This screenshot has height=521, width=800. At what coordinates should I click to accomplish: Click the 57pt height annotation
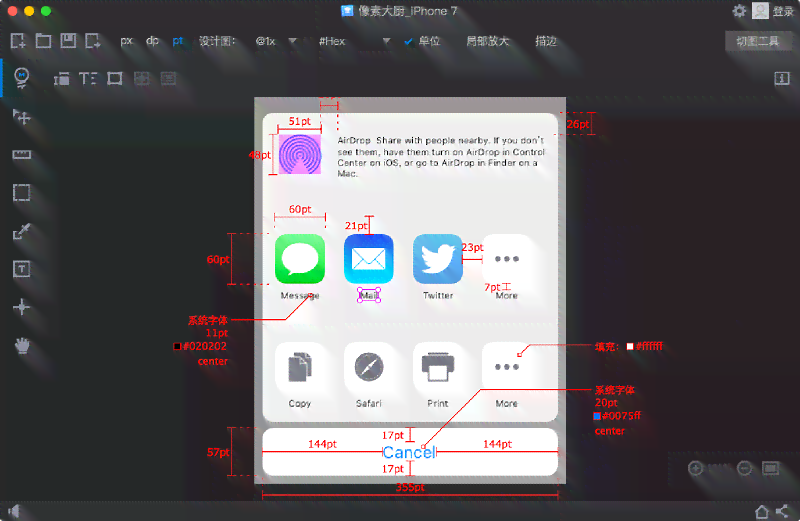[218, 452]
